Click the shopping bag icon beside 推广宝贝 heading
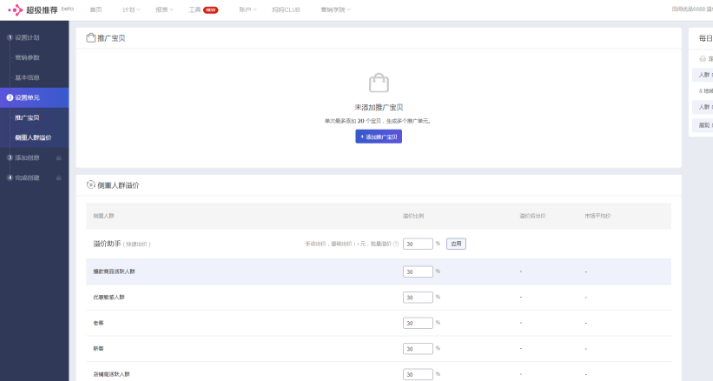The width and height of the screenshot is (713, 381). 91,38
